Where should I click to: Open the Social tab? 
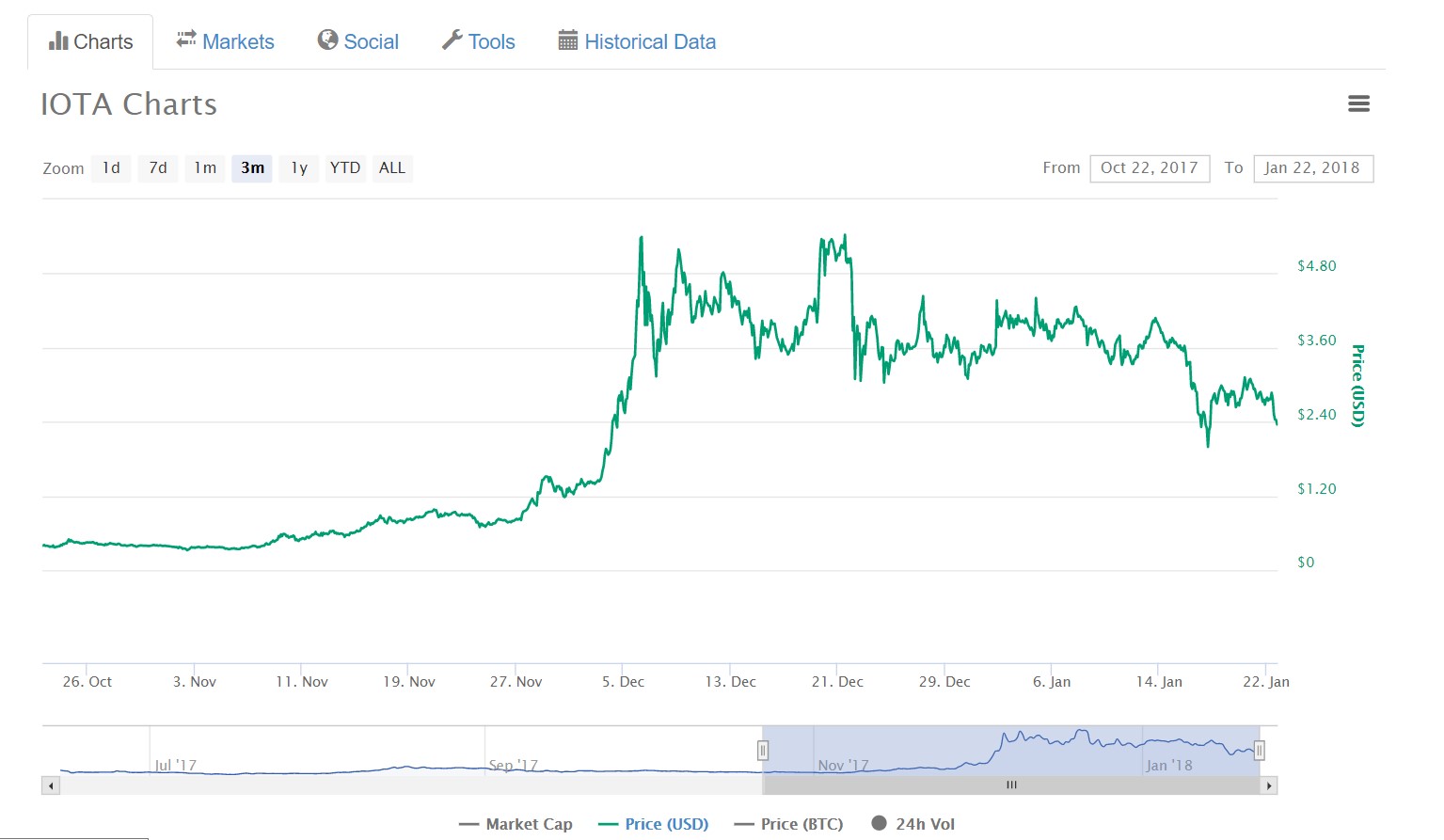pos(358,41)
